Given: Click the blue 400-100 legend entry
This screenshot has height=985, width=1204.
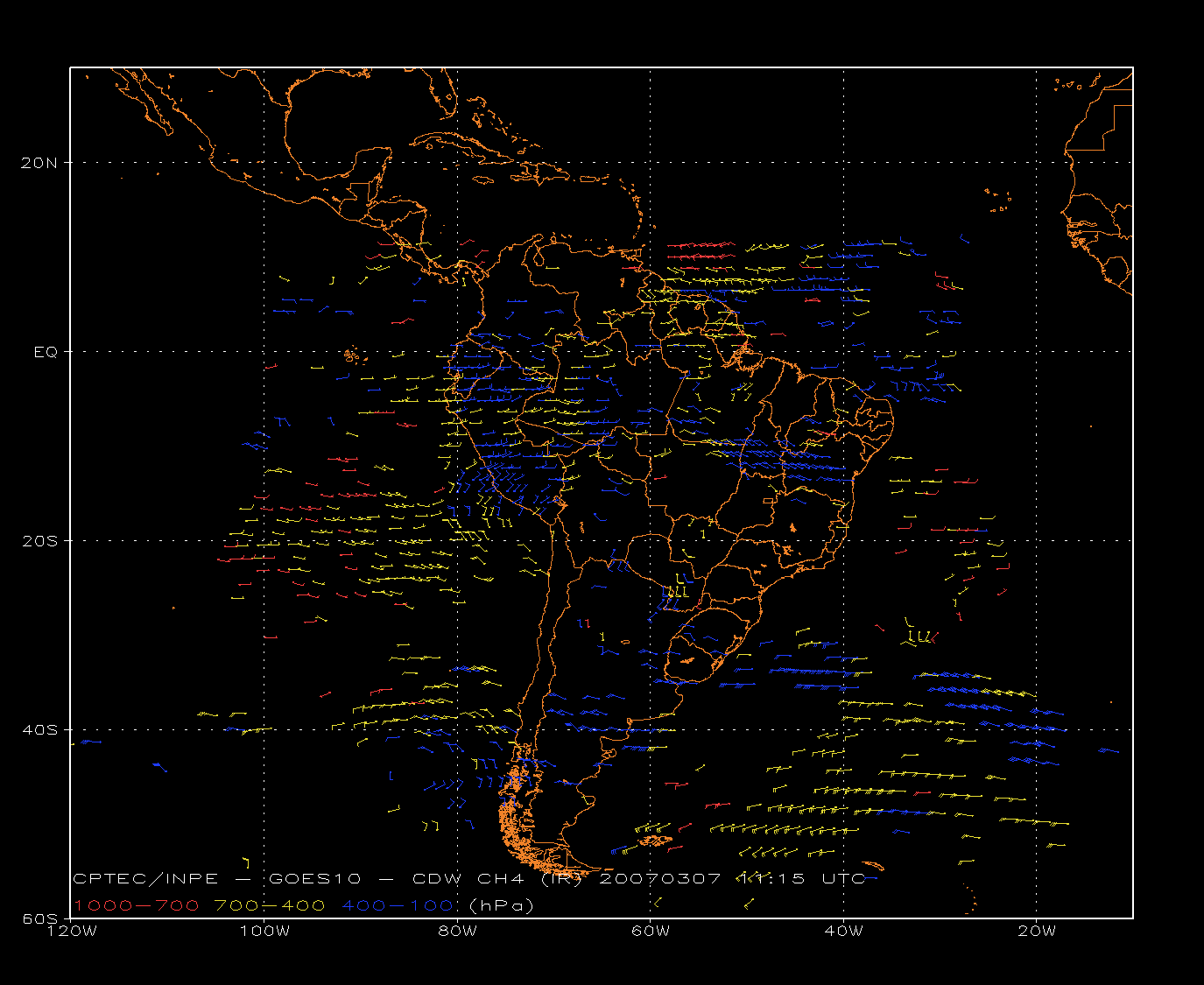Looking at the screenshot, I should pyautogui.click(x=398, y=905).
